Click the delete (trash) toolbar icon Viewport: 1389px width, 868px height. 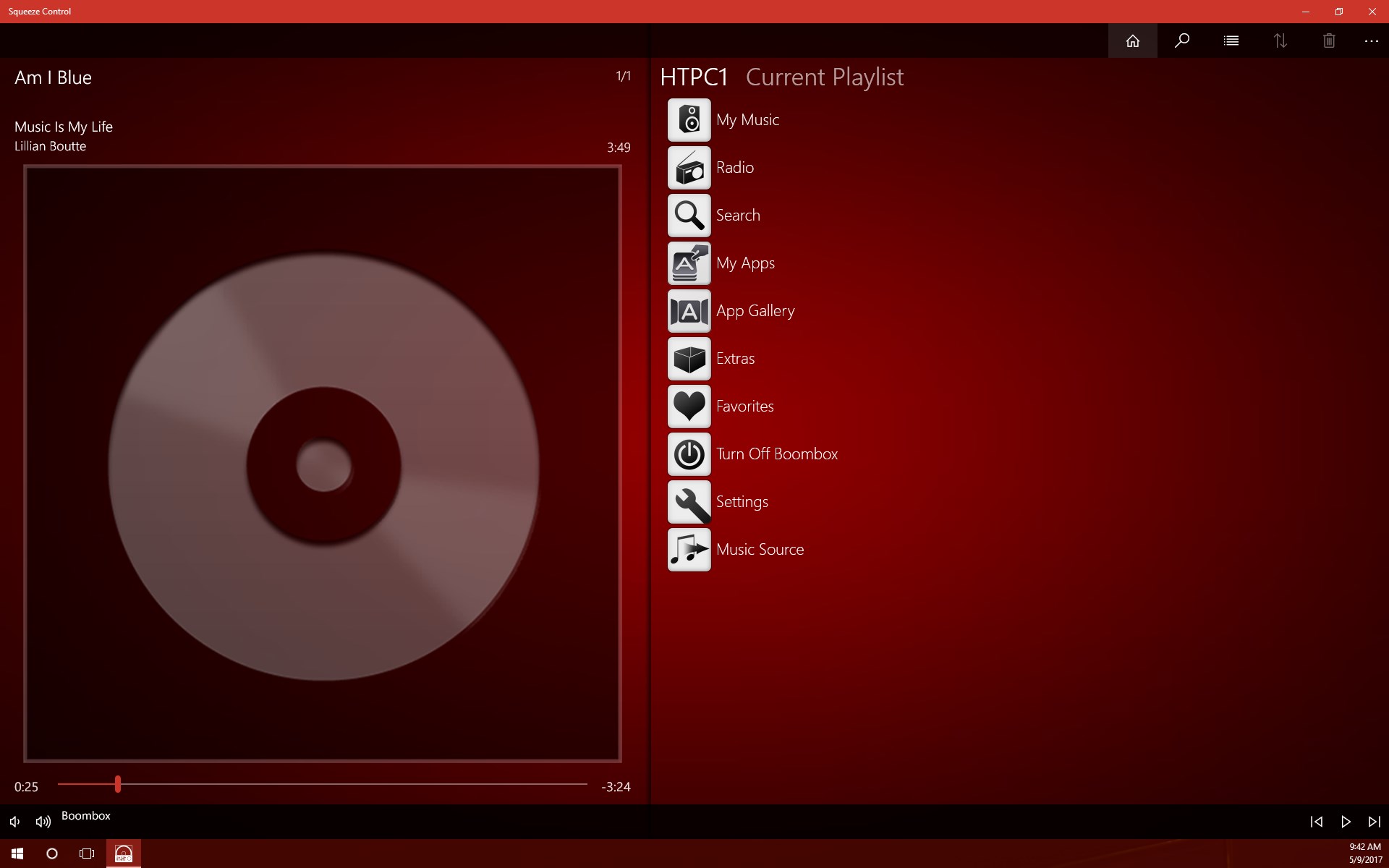(x=1328, y=41)
